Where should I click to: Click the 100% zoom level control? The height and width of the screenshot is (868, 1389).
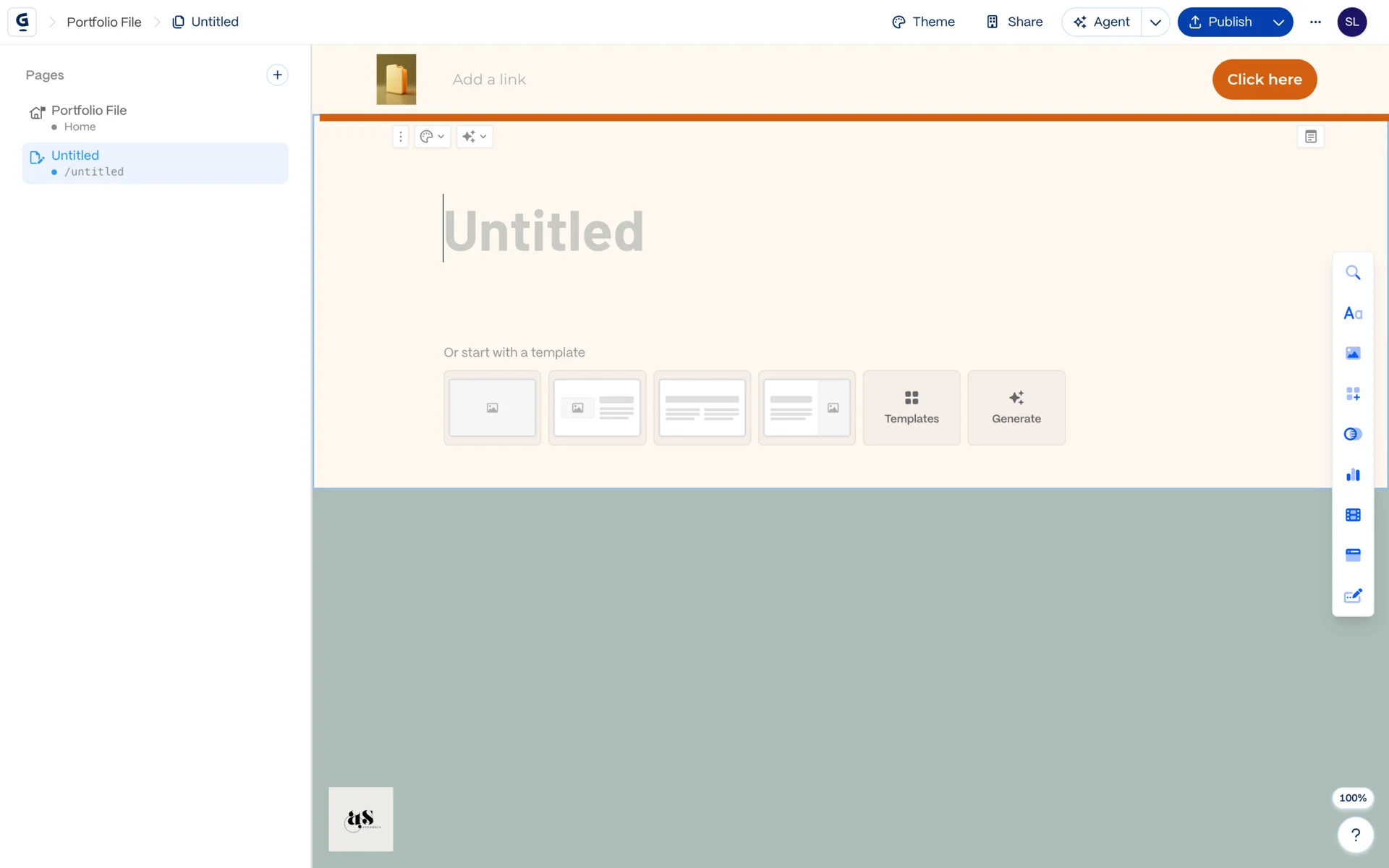(x=1352, y=798)
